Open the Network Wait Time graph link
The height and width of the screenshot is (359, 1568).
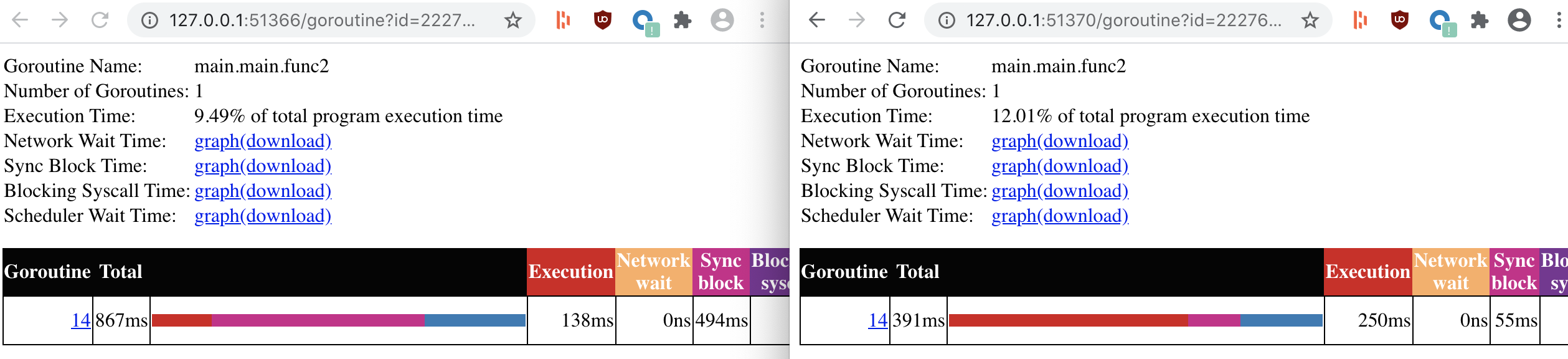[219, 140]
